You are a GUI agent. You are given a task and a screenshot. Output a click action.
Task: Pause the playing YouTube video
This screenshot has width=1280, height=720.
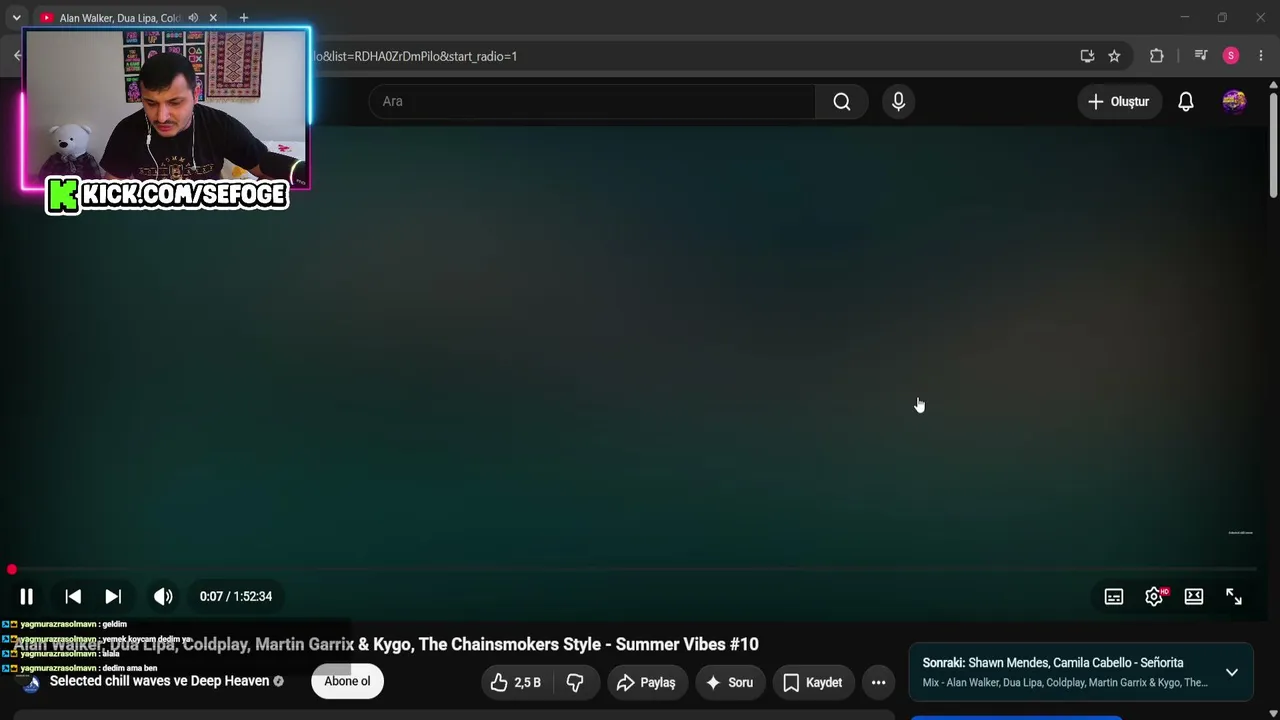pos(26,596)
